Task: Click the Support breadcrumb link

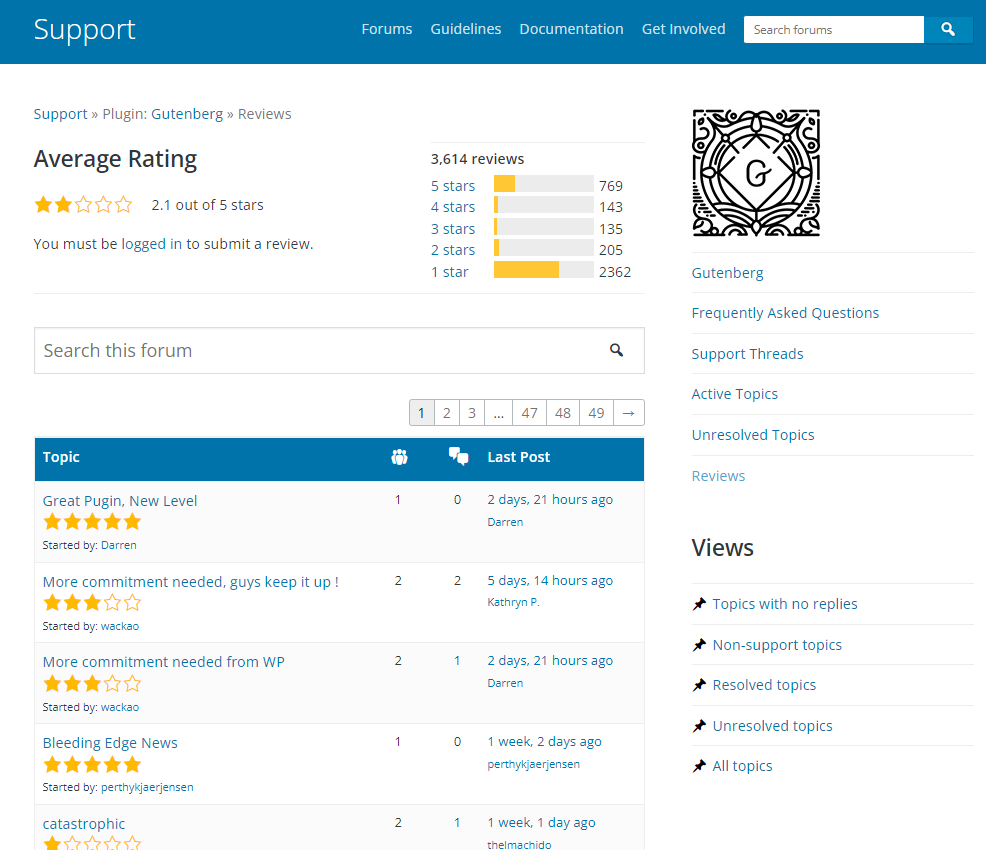Action: 60,114
